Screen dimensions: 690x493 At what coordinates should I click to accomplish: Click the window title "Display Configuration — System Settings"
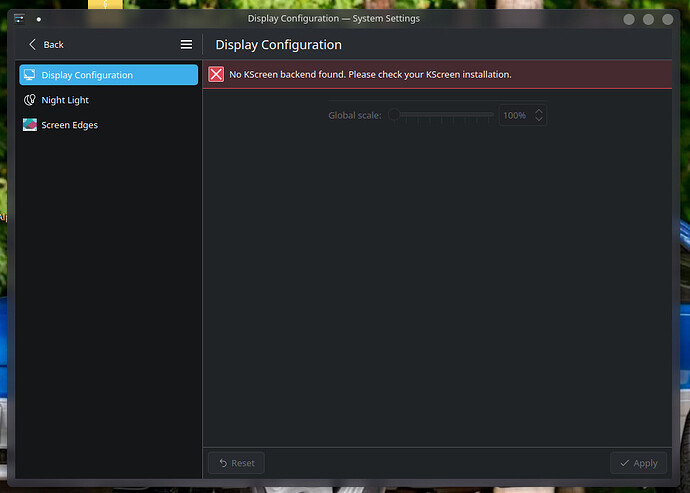(334, 18)
